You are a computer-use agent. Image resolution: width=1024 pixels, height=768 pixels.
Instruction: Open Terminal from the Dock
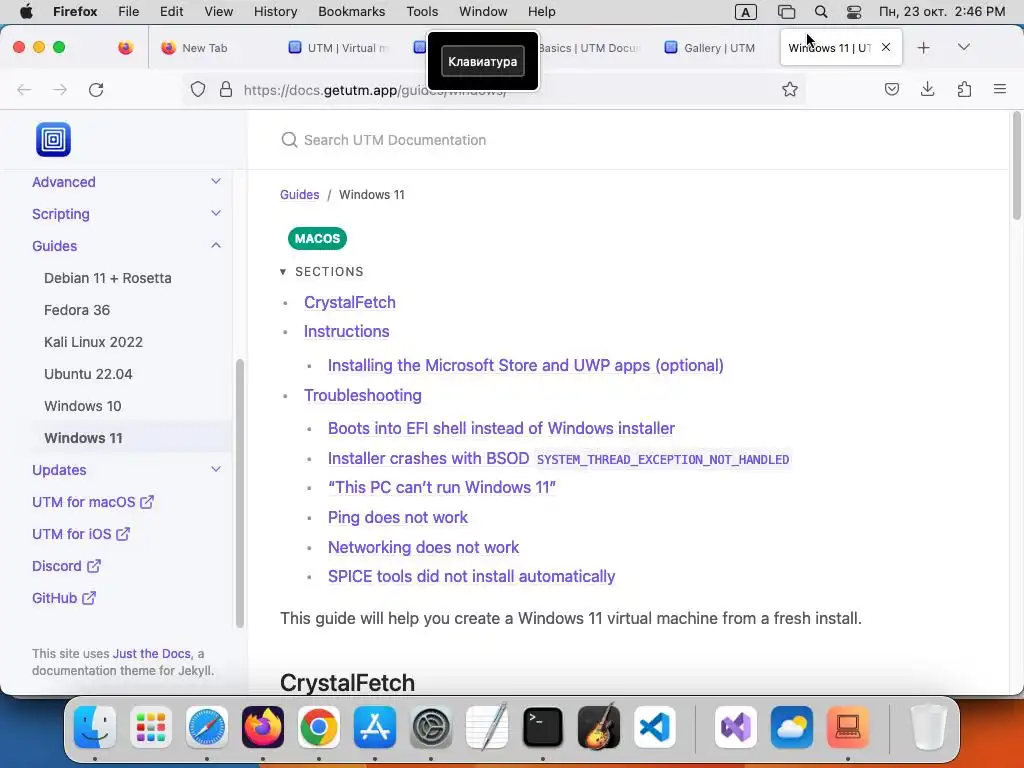click(x=543, y=727)
